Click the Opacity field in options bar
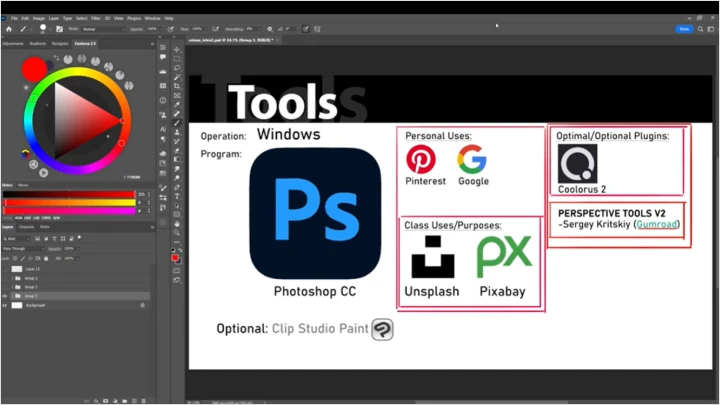 [152, 29]
